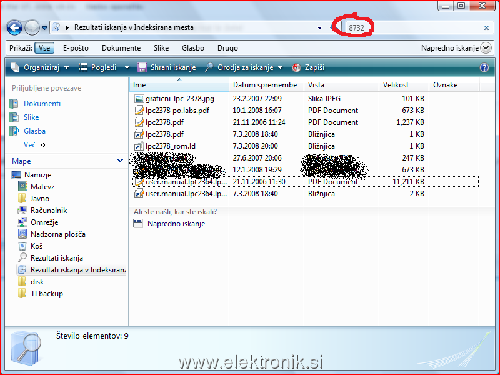Select the Javno folder
Screen dimensions: 500x375
click(40, 199)
